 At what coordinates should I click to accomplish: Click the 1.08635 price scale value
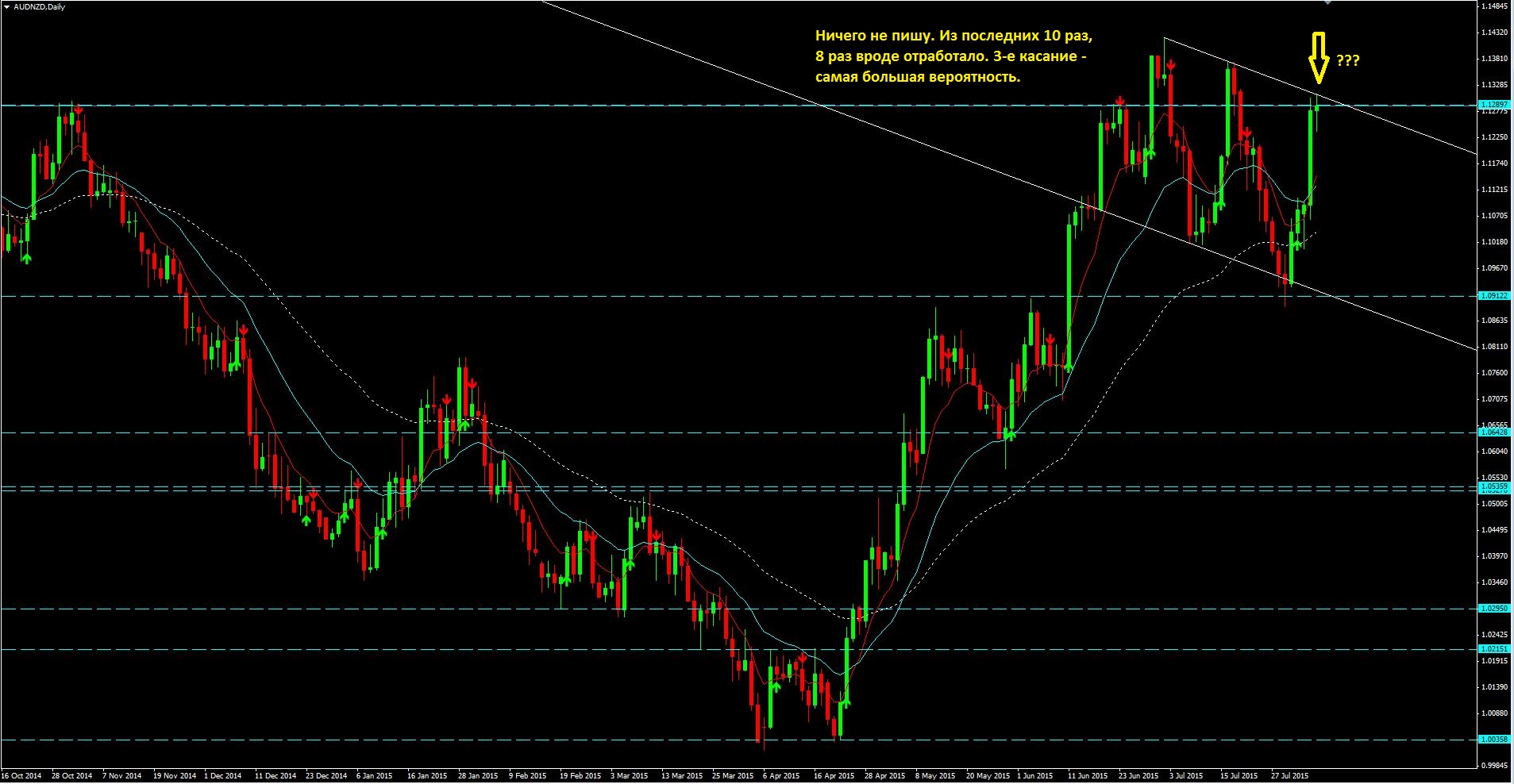point(1495,321)
